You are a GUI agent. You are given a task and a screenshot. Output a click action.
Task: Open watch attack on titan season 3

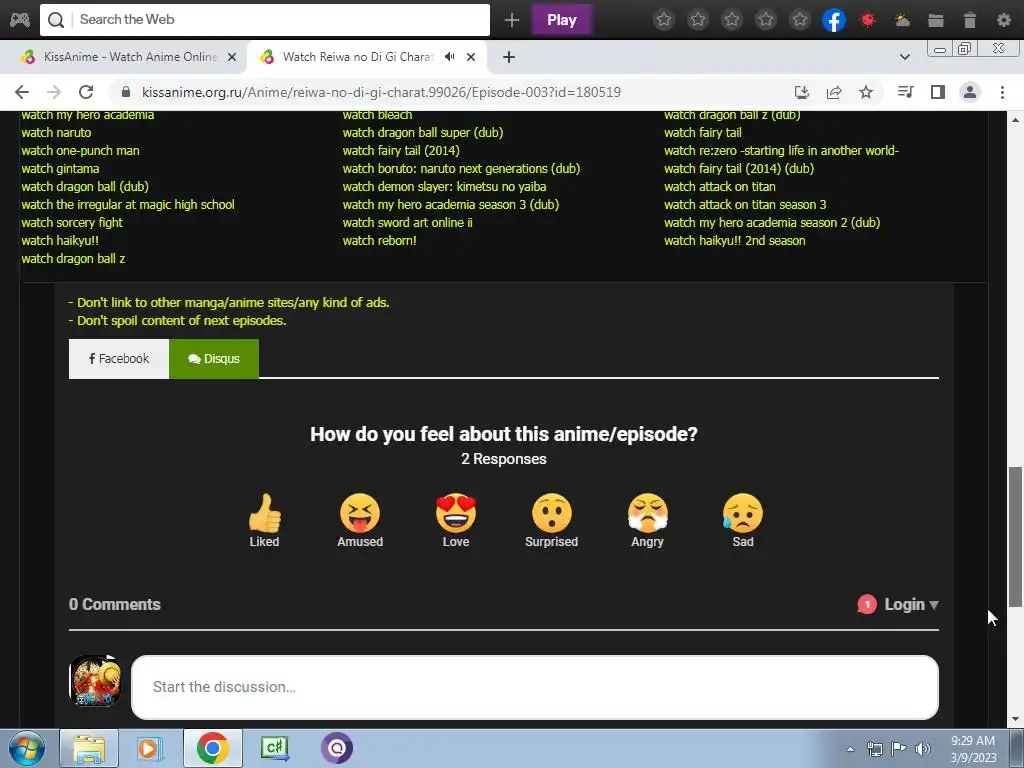tap(745, 205)
